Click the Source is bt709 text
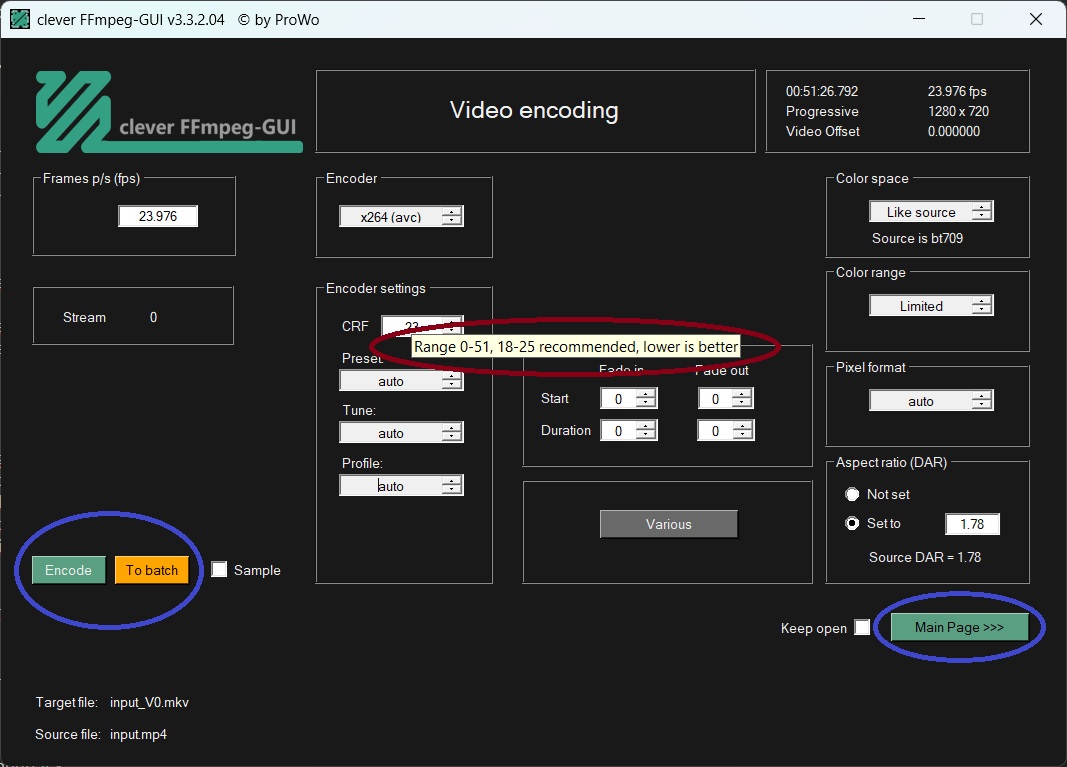Viewport: 1067px width, 767px height. coord(917,238)
